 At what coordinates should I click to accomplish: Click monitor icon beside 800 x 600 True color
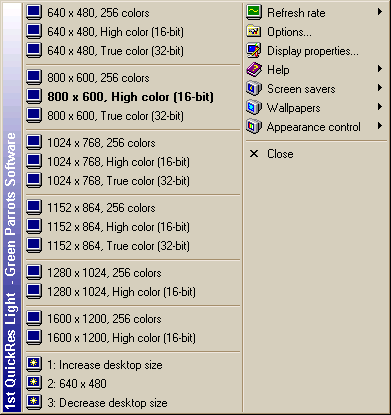coord(34,116)
